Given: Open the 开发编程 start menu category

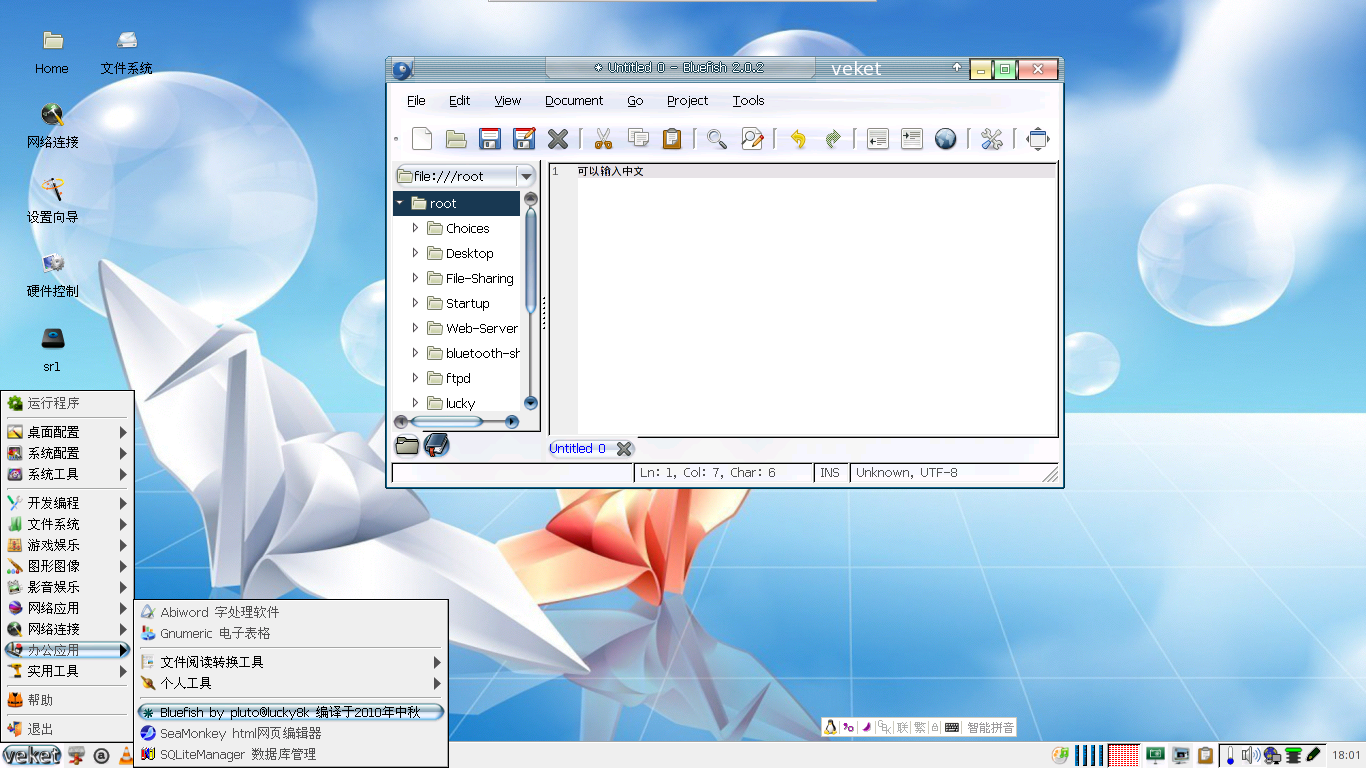Looking at the screenshot, I should (67, 503).
